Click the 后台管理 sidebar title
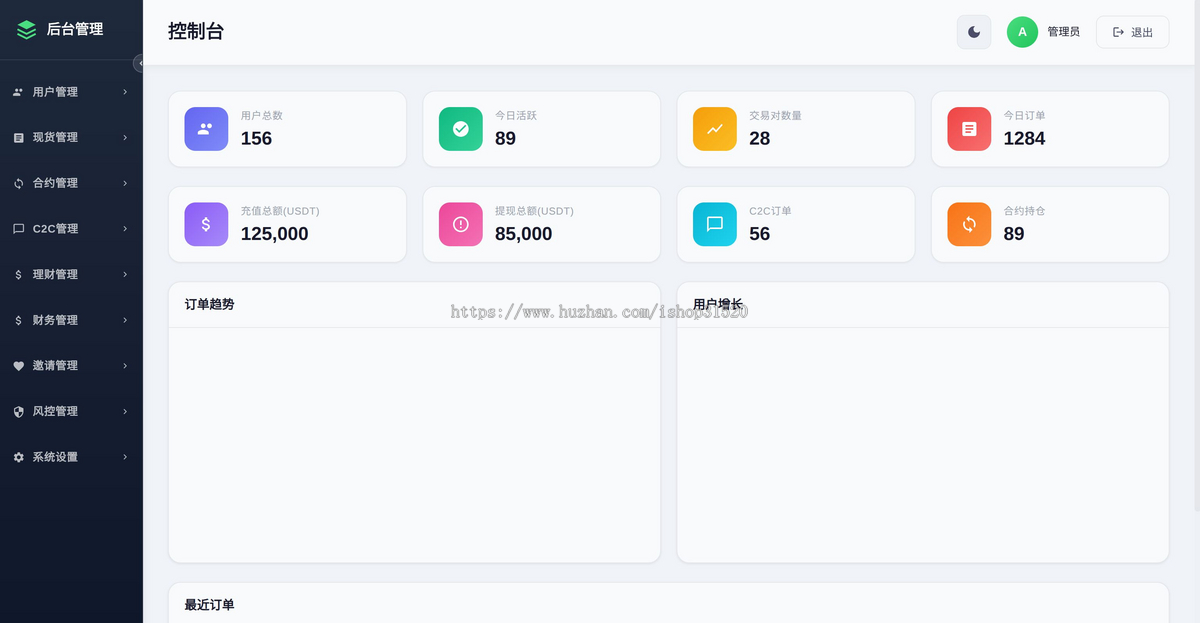Viewport: 1200px width, 623px height. coord(75,30)
